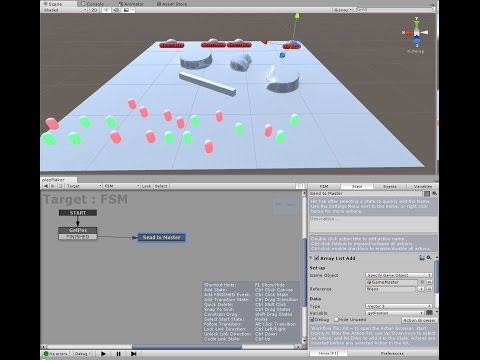Open the Console tab
The width and height of the screenshot is (480, 360).
click(x=93, y=4)
